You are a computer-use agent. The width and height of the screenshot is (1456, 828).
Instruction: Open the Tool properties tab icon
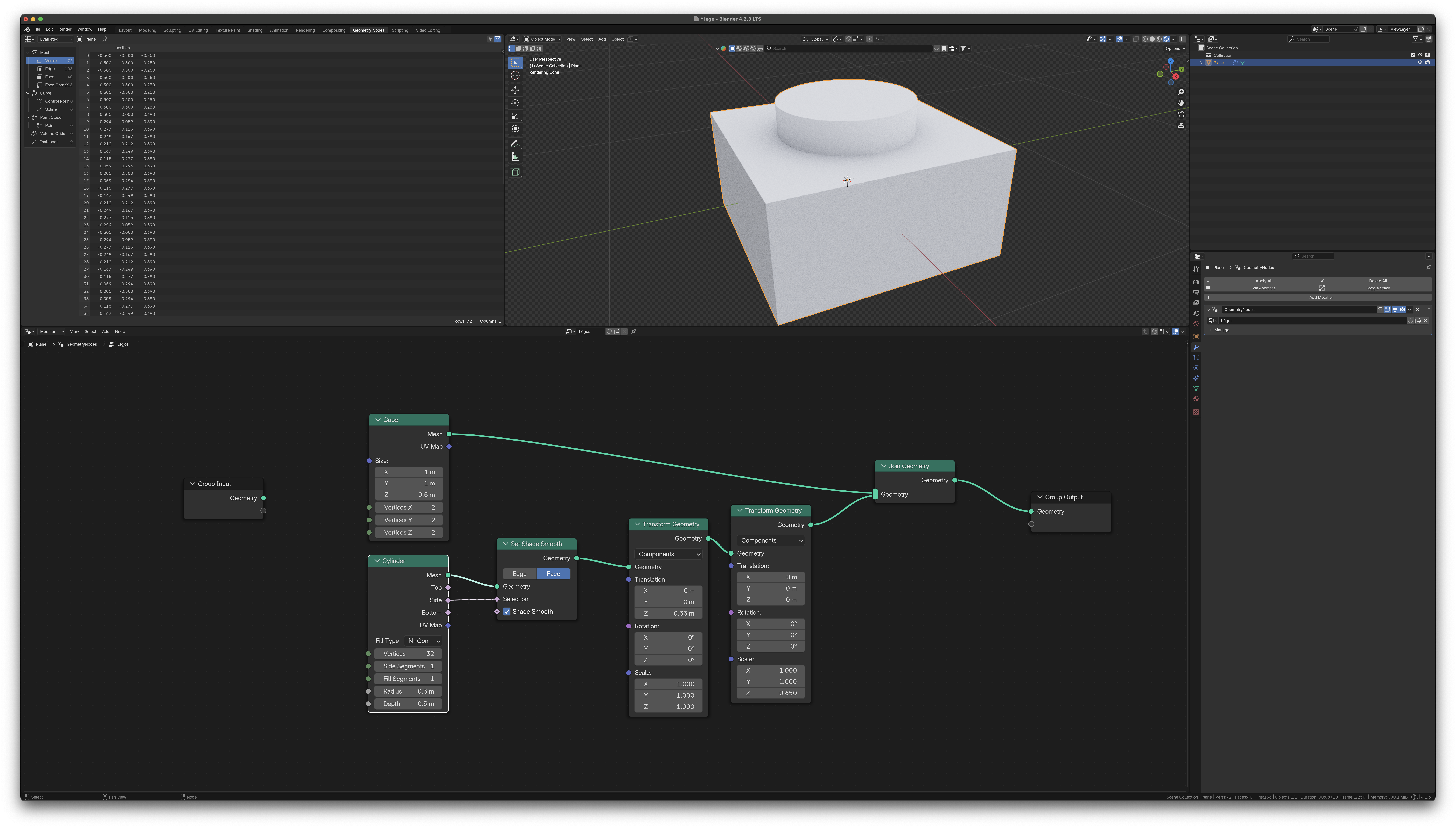tap(1196, 269)
